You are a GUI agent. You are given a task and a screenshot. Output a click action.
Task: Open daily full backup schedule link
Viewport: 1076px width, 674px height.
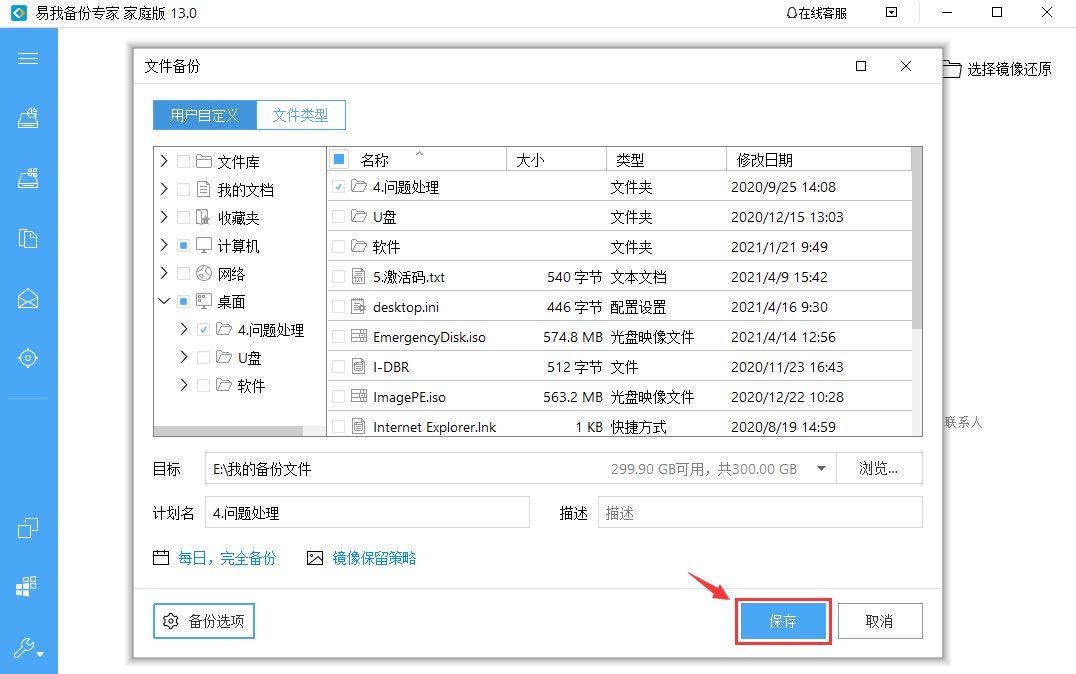(x=227, y=558)
